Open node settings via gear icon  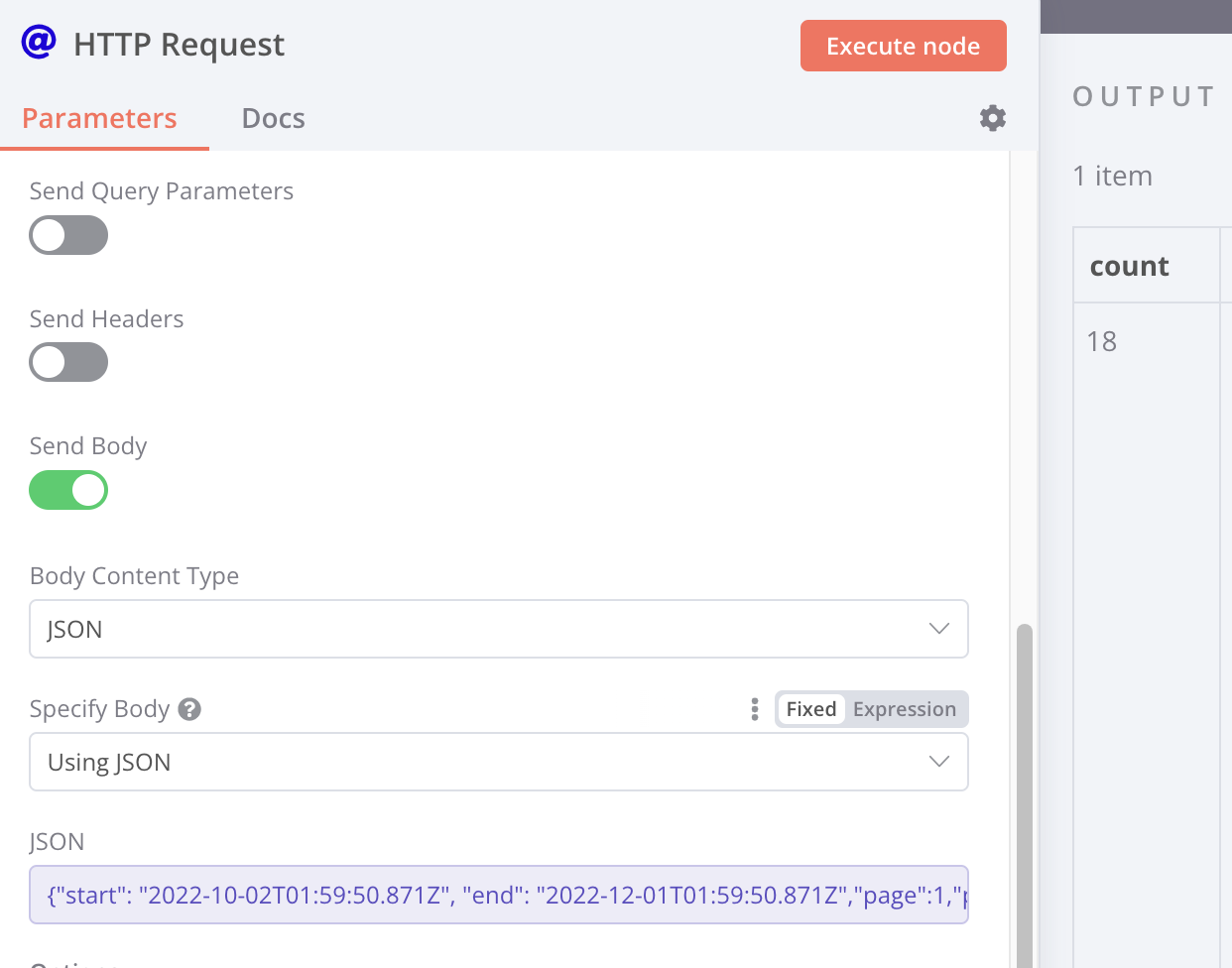(x=992, y=118)
